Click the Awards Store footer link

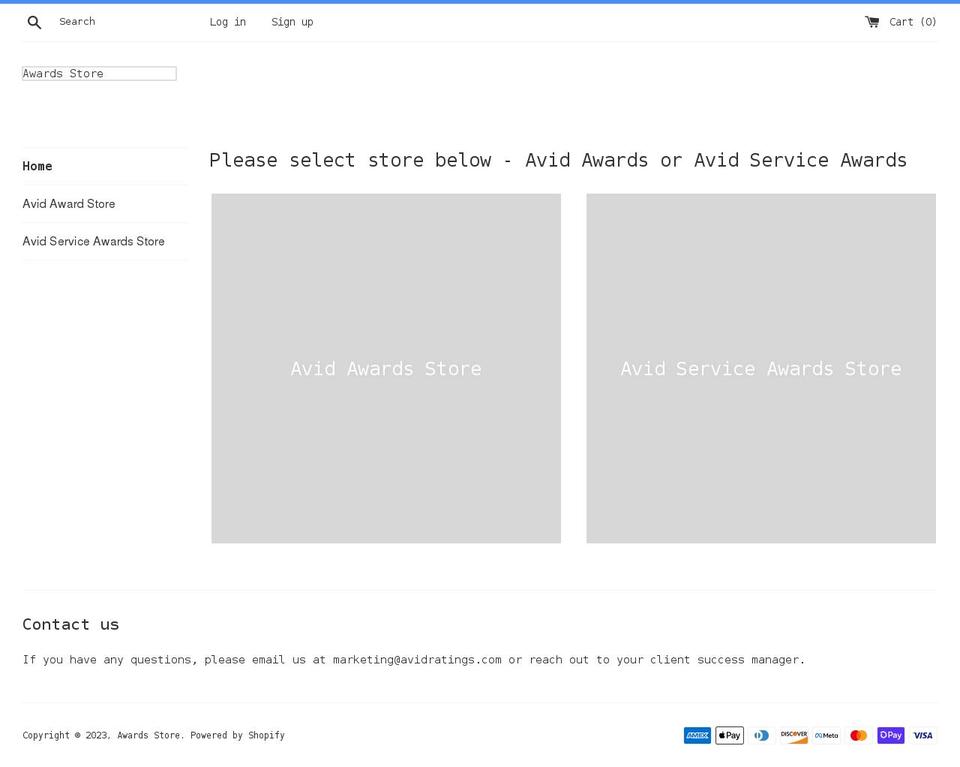point(149,735)
